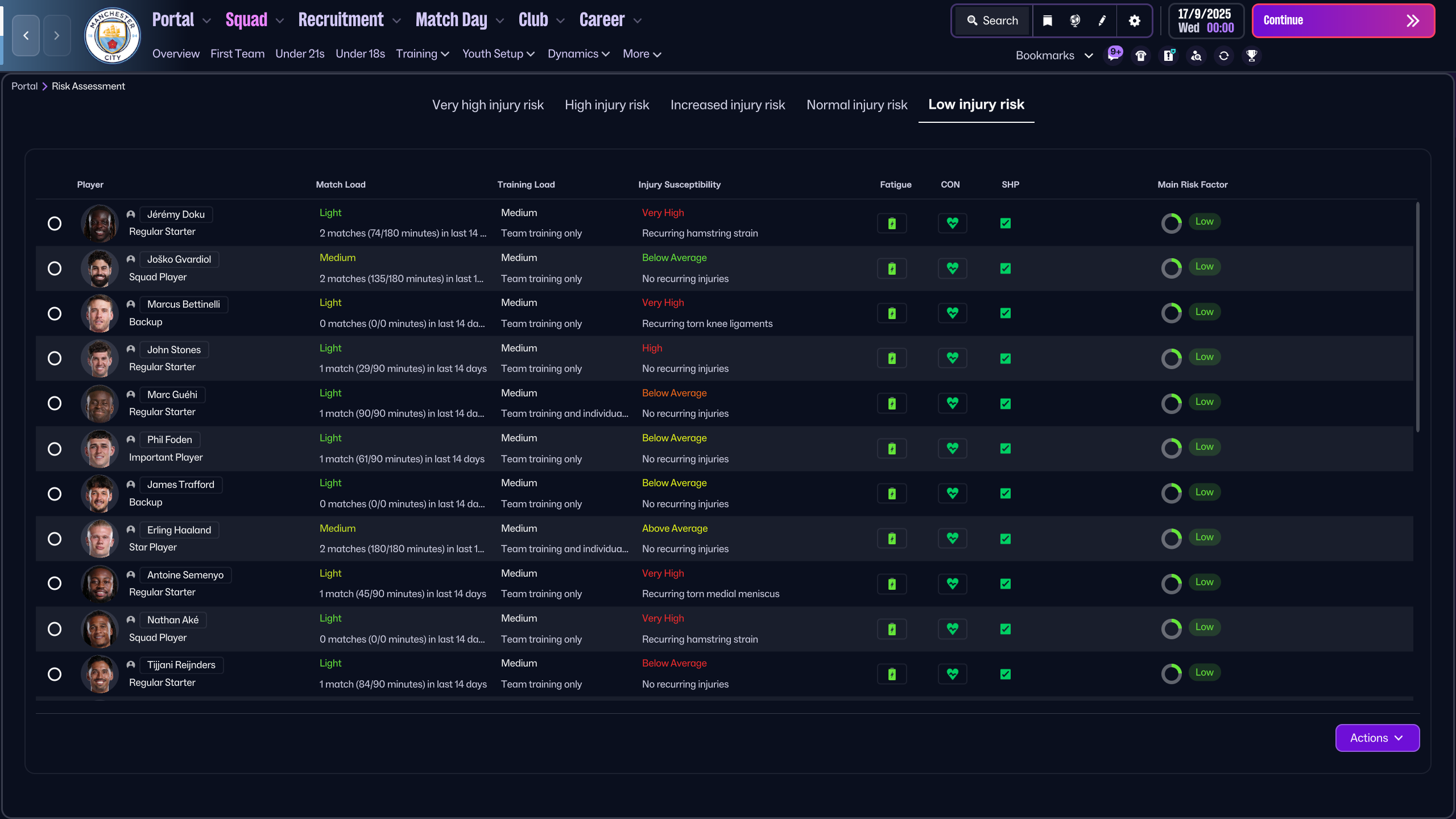Click the sync refresh icon in the toolbar
Screen dimensions: 1456x819
pyautogui.click(x=1223, y=56)
